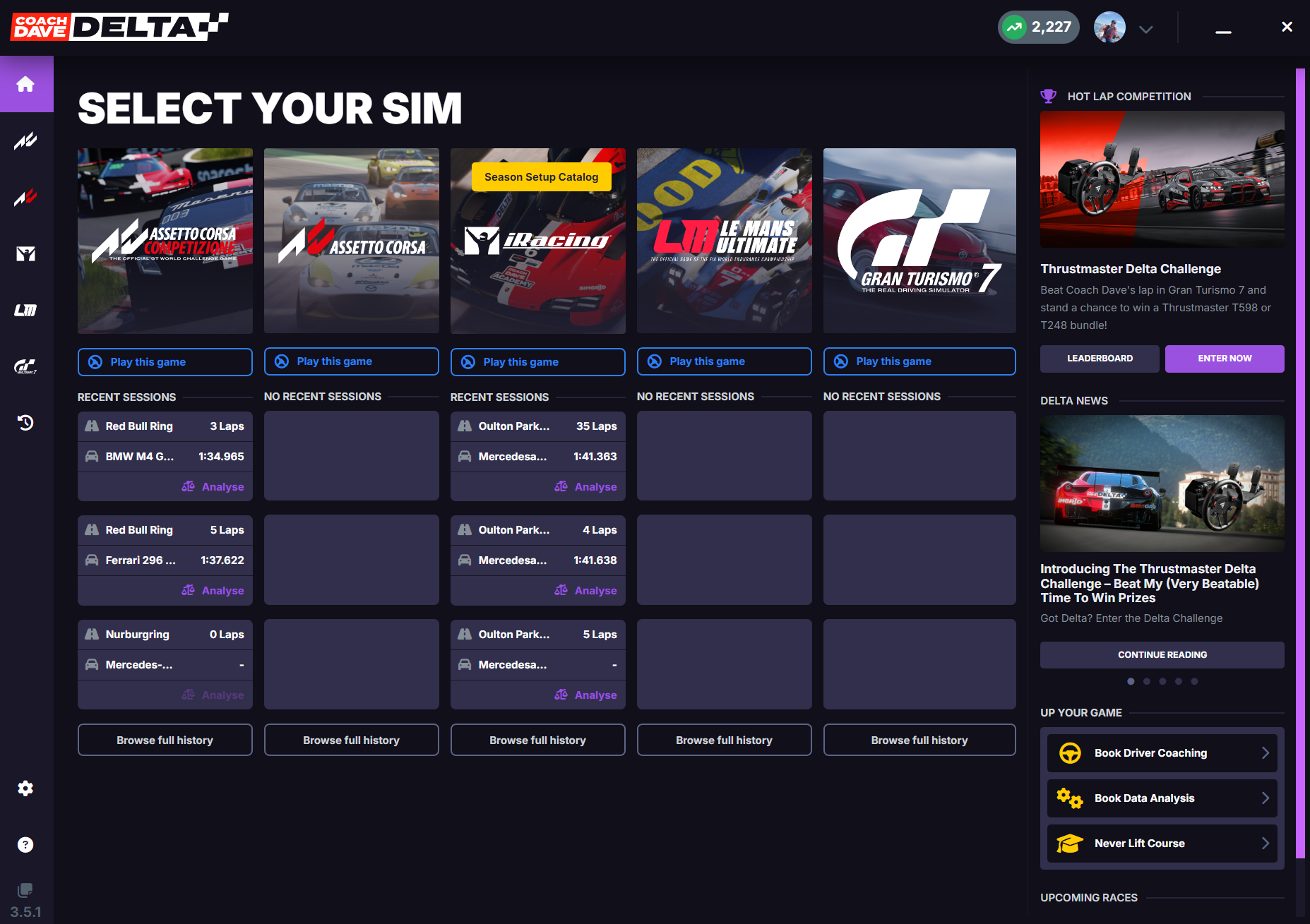The image size is (1310, 924).
Task: Go to Gran Turismo 7 sidebar icon
Action: point(25,366)
